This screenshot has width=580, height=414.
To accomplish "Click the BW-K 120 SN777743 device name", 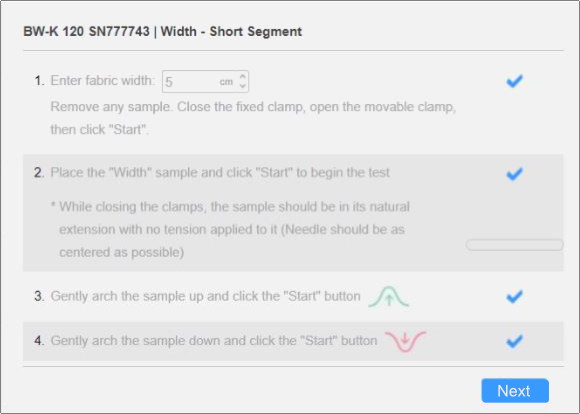I will [x=86, y=31].
